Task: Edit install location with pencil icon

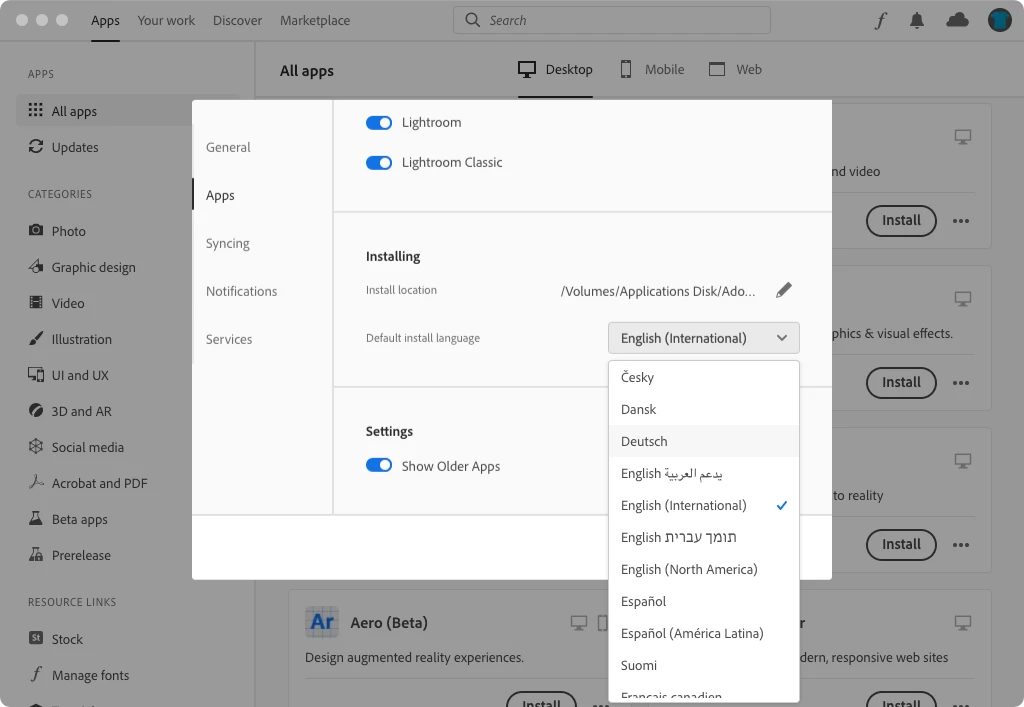Action: (x=784, y=291)
